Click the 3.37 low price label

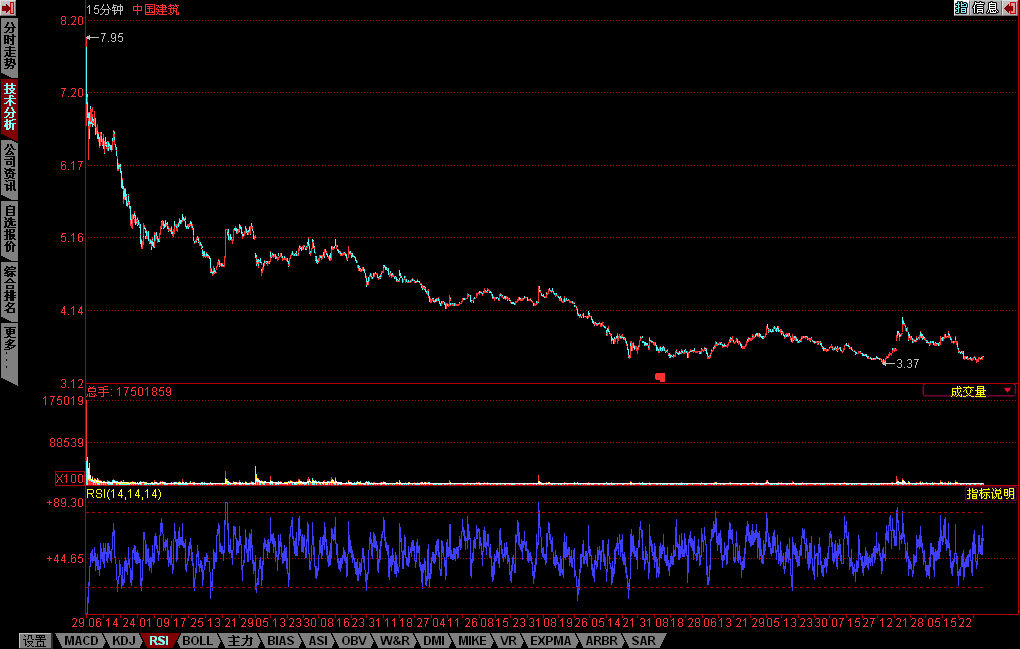[x=907, y=364]
